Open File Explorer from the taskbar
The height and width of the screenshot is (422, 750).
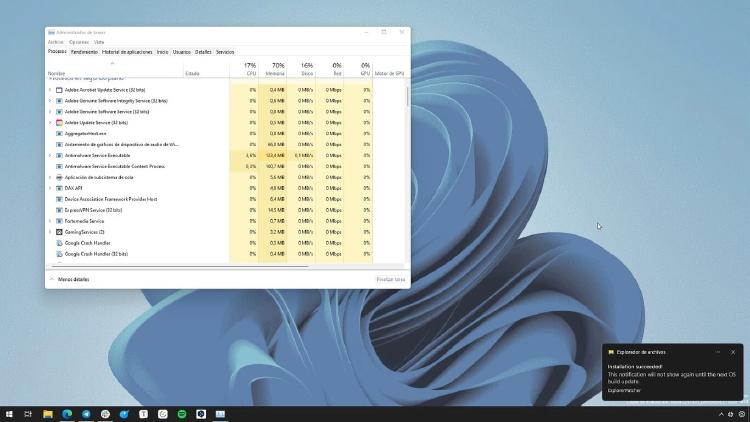pyautogui.click(x=47, y=413)
